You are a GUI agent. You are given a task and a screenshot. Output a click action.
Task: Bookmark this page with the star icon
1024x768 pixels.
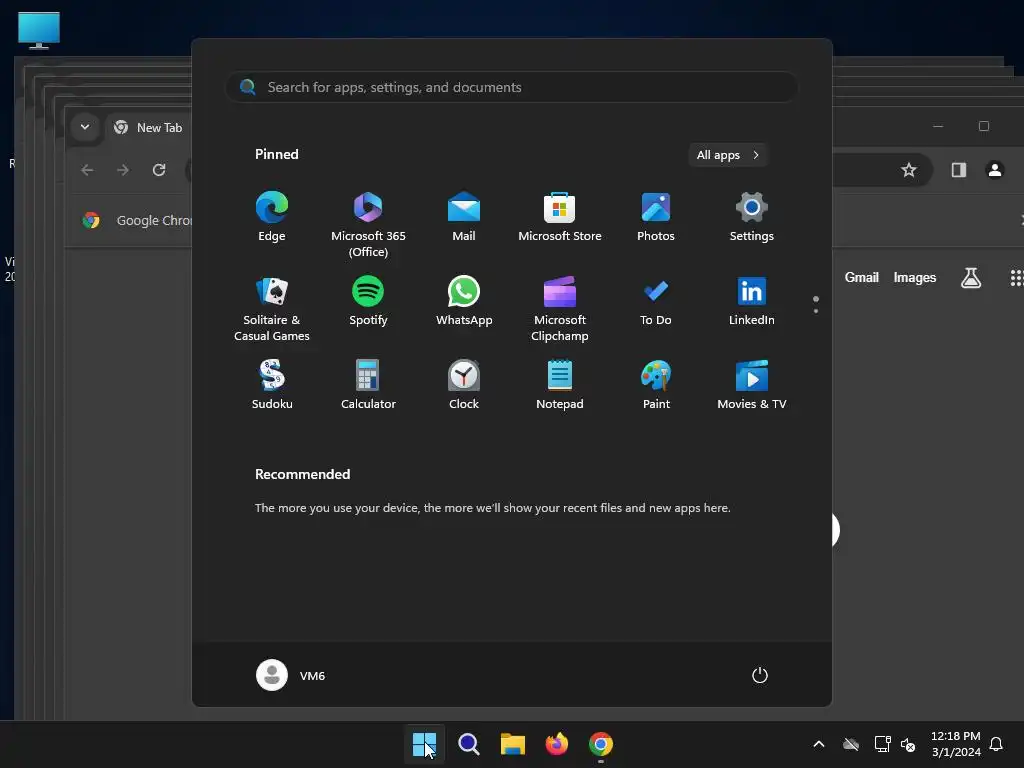point(908,170)
